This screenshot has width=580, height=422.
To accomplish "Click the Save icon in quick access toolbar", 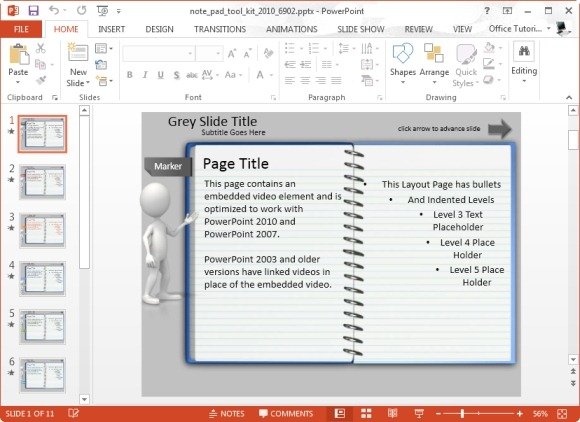I will 33,10.
